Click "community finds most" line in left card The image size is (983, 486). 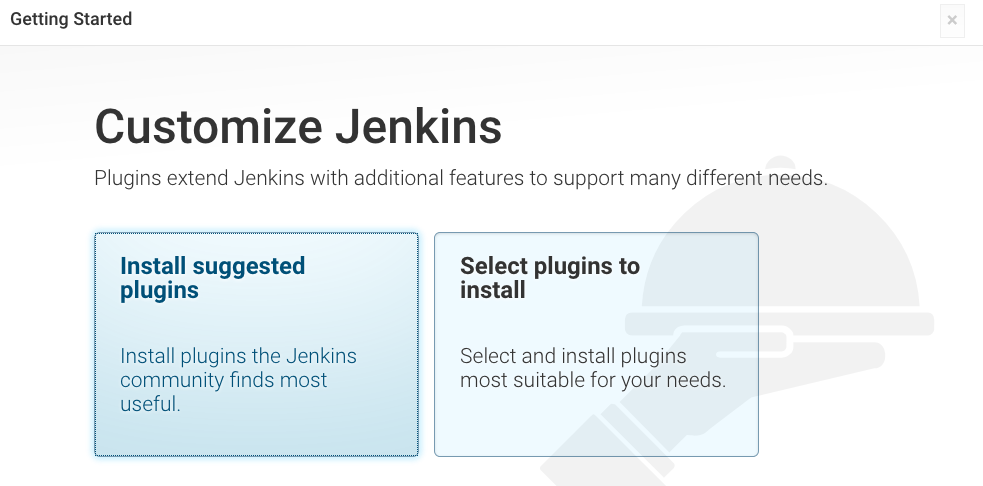223,380
